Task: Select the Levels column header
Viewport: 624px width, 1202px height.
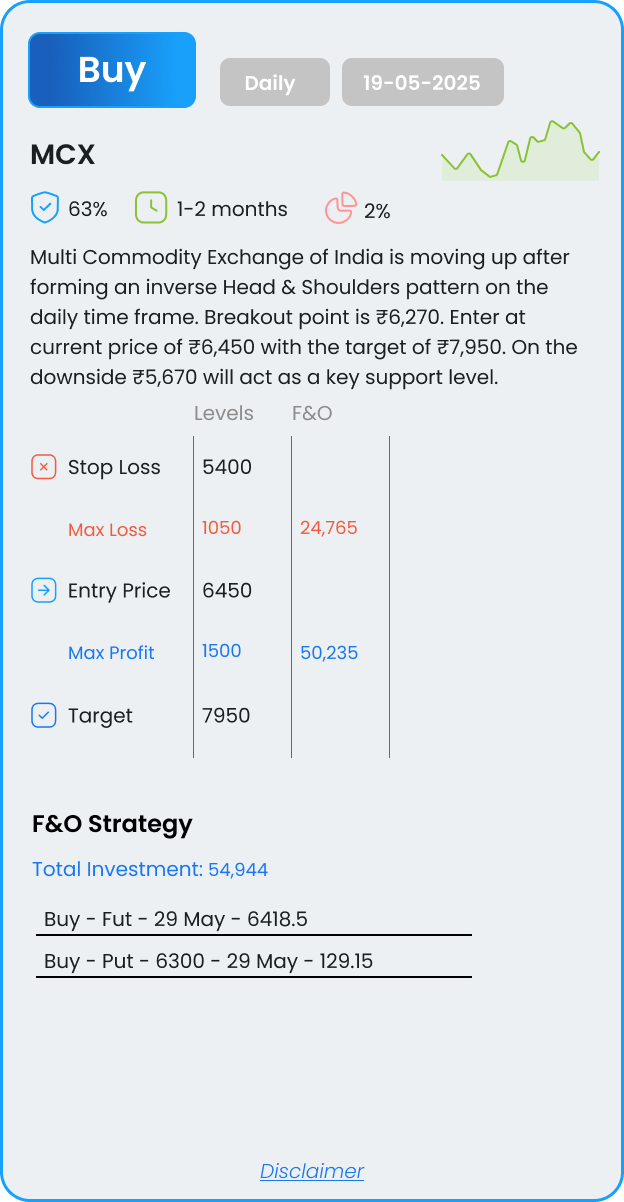Action: (224, 413)
